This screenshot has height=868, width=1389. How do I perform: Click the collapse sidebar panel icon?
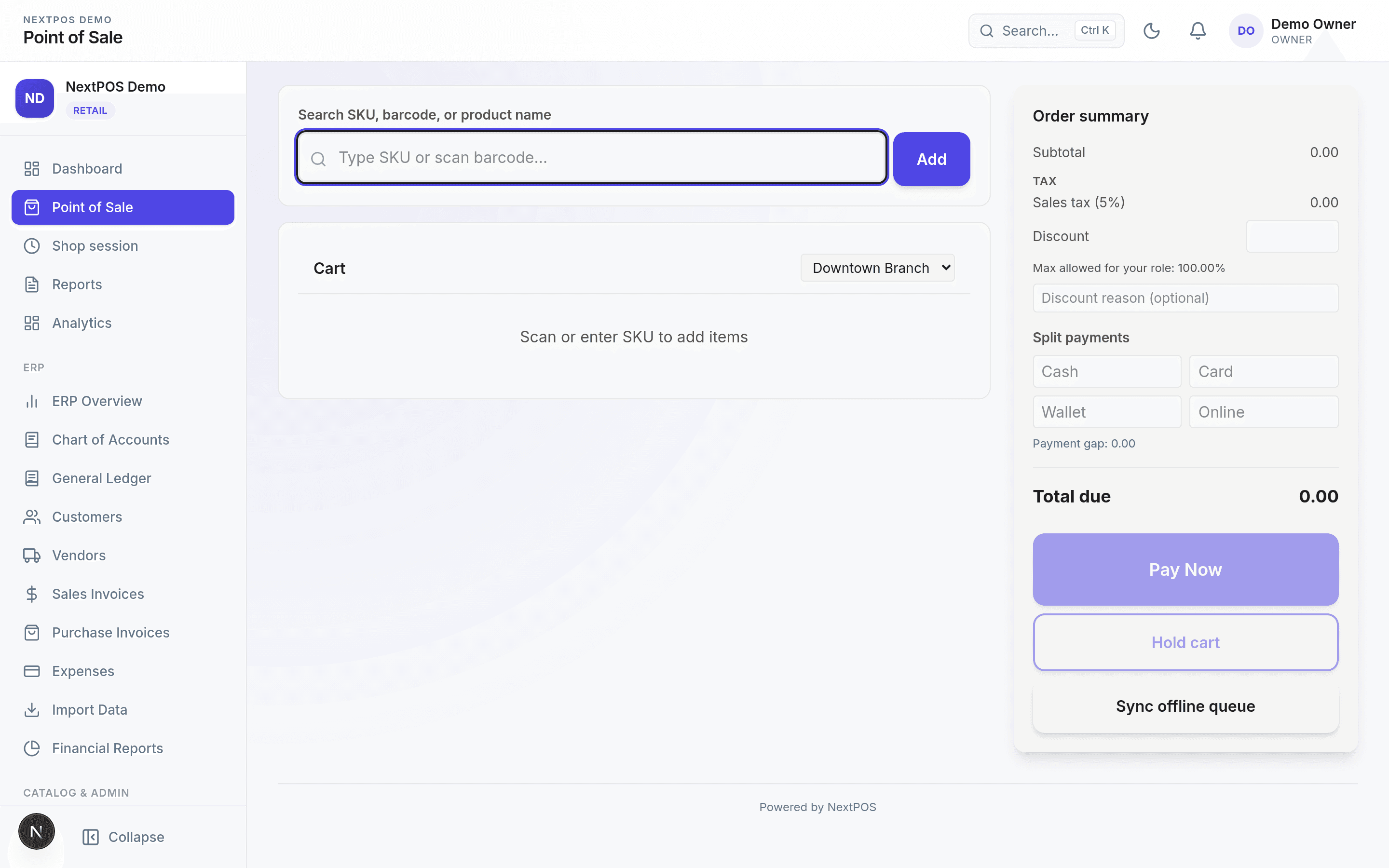point(91,837)
